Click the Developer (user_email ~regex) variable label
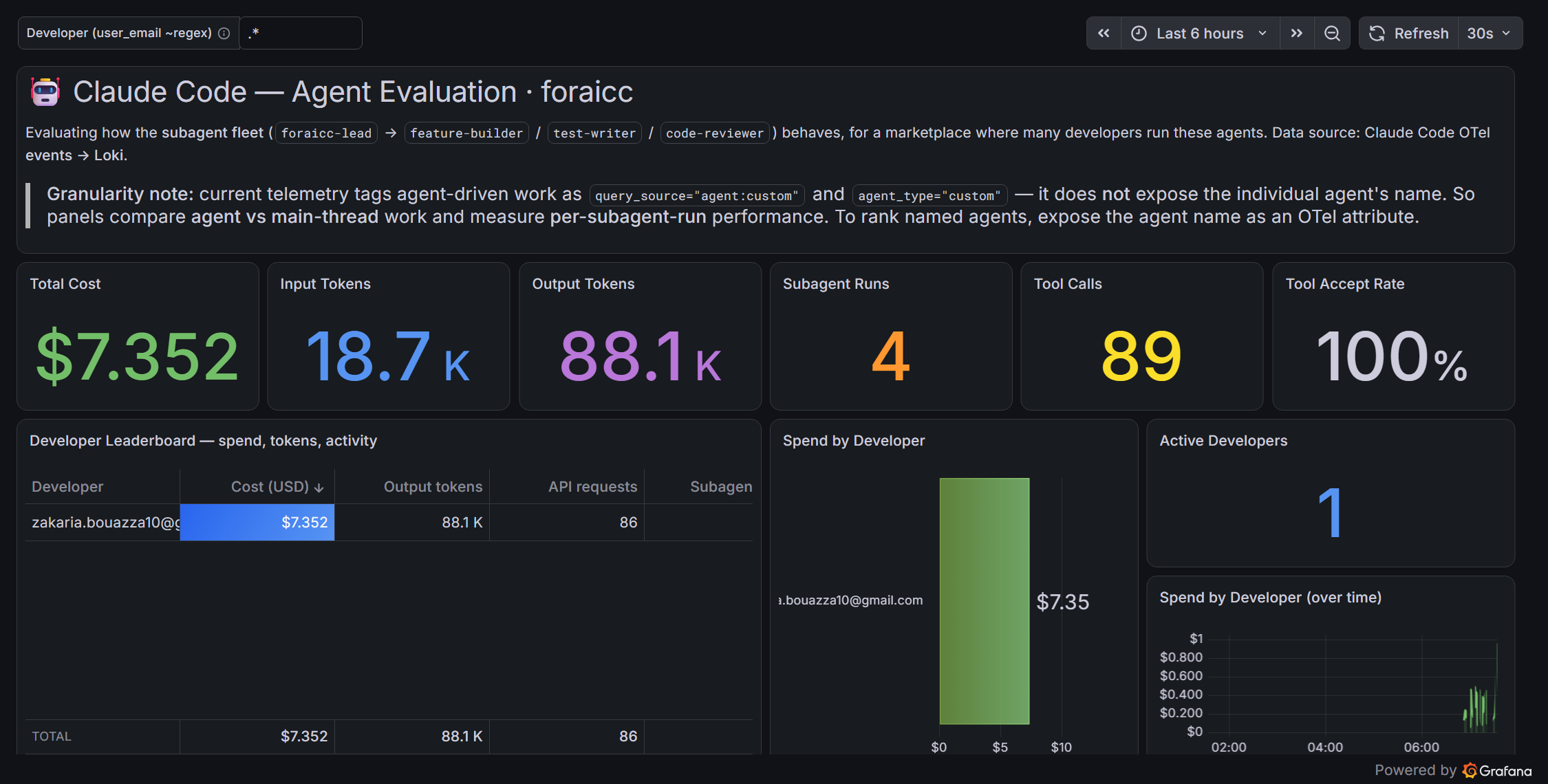The width and height of the screenshot is (1548, 784). tap(120, 33)
